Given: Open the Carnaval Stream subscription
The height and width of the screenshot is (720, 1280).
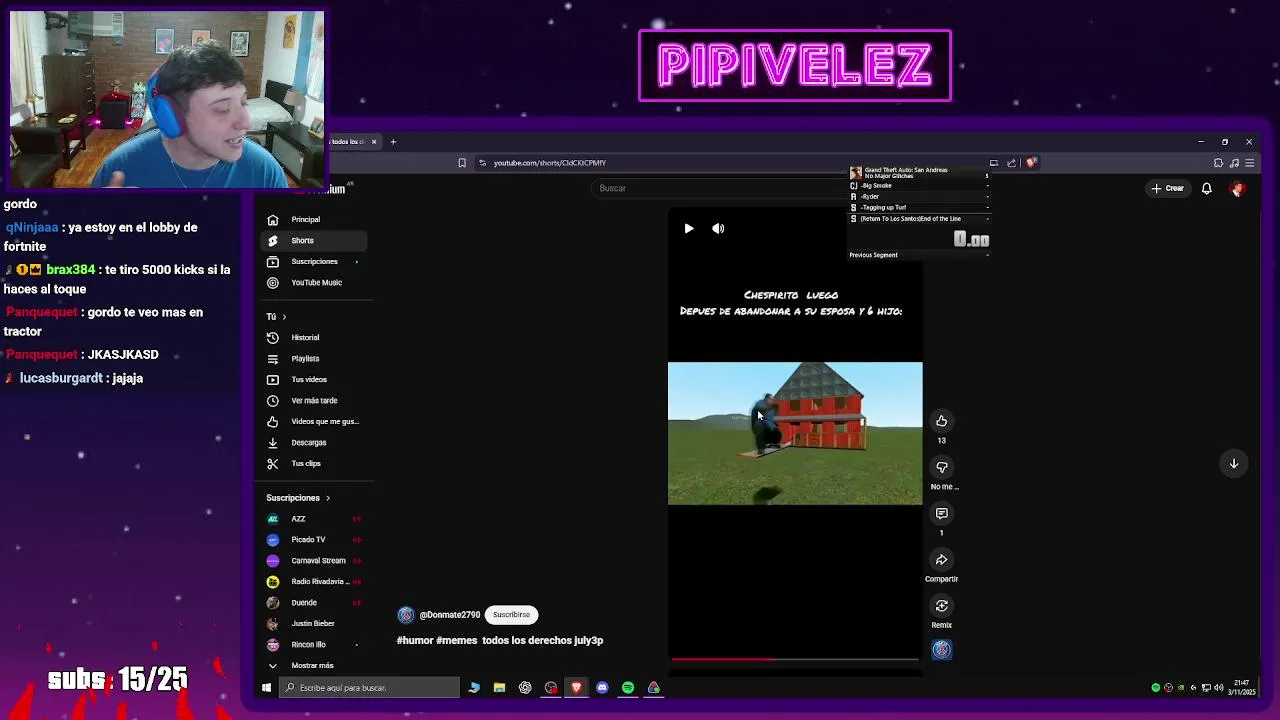Looking at the screenshot, I should (x=314, y=561).
